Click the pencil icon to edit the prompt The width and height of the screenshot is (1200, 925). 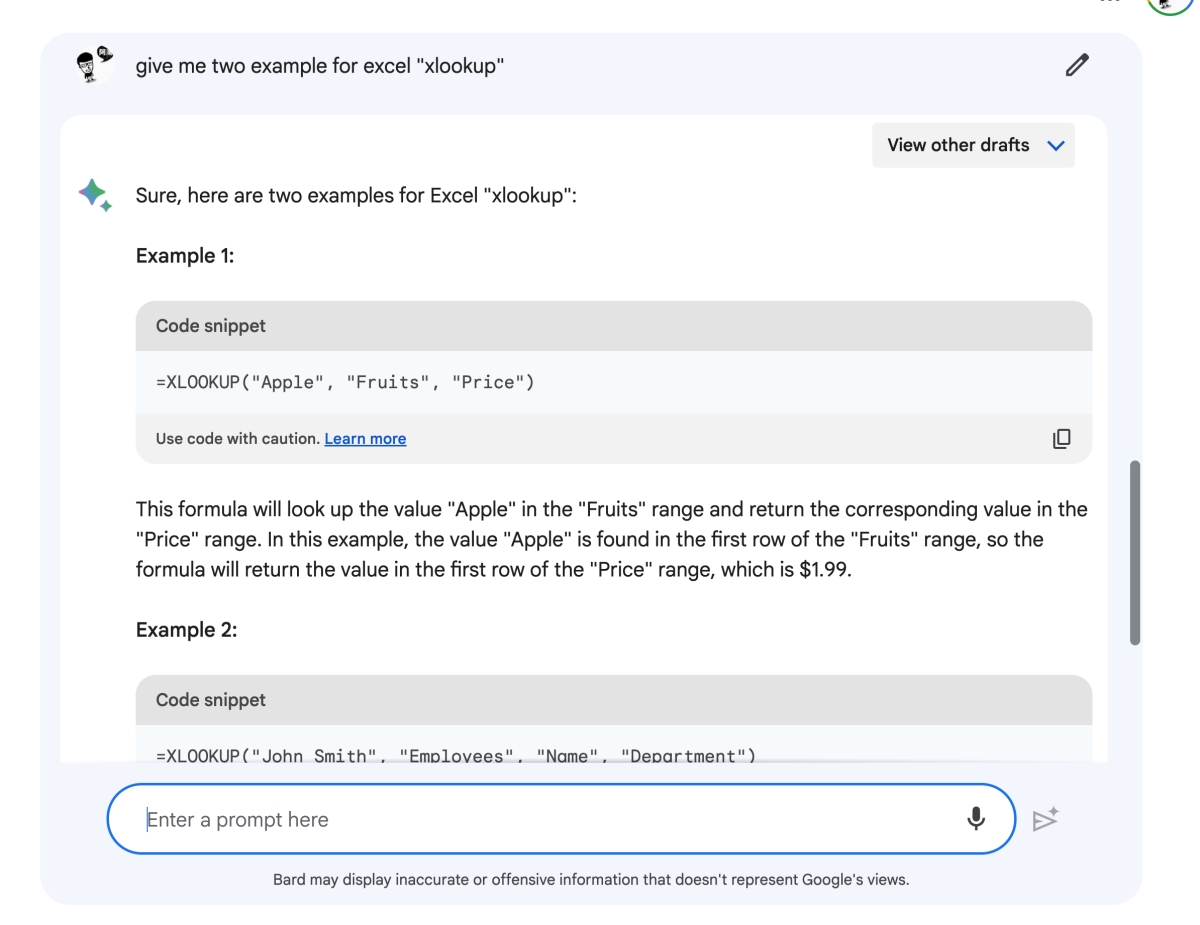1076,66
